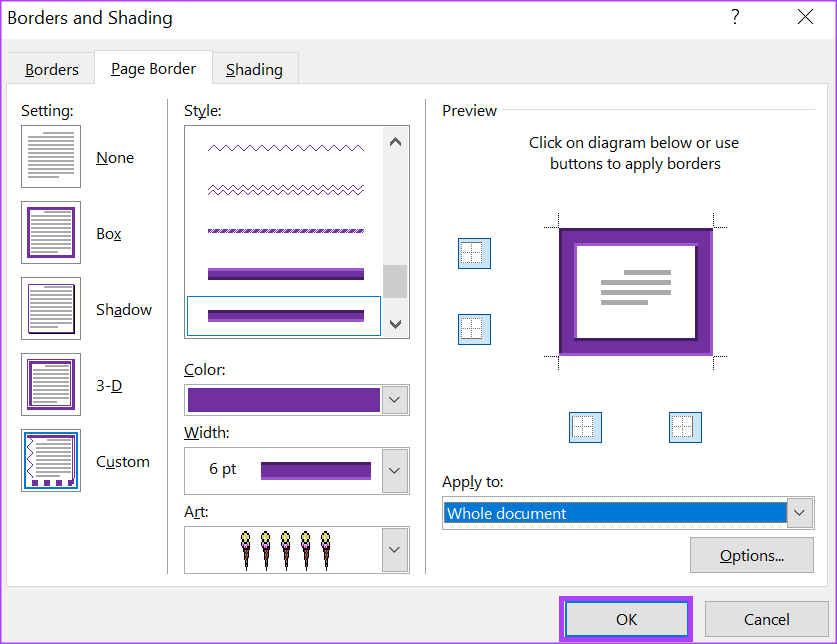Select the Box border setting

[51, 232]
